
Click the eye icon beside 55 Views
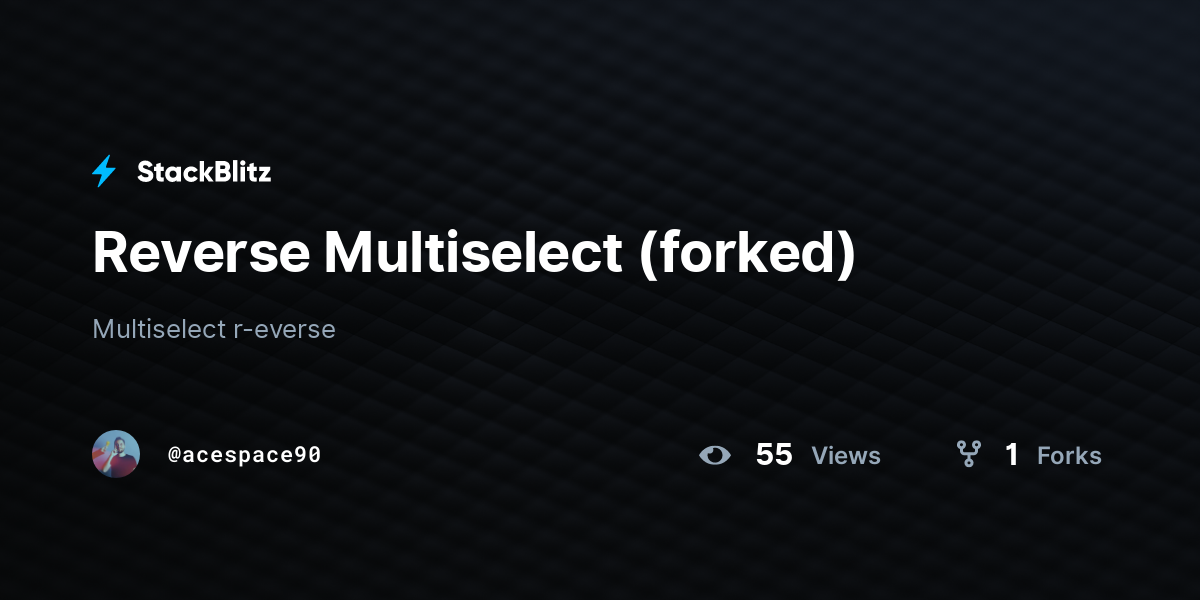pos(715,455)
